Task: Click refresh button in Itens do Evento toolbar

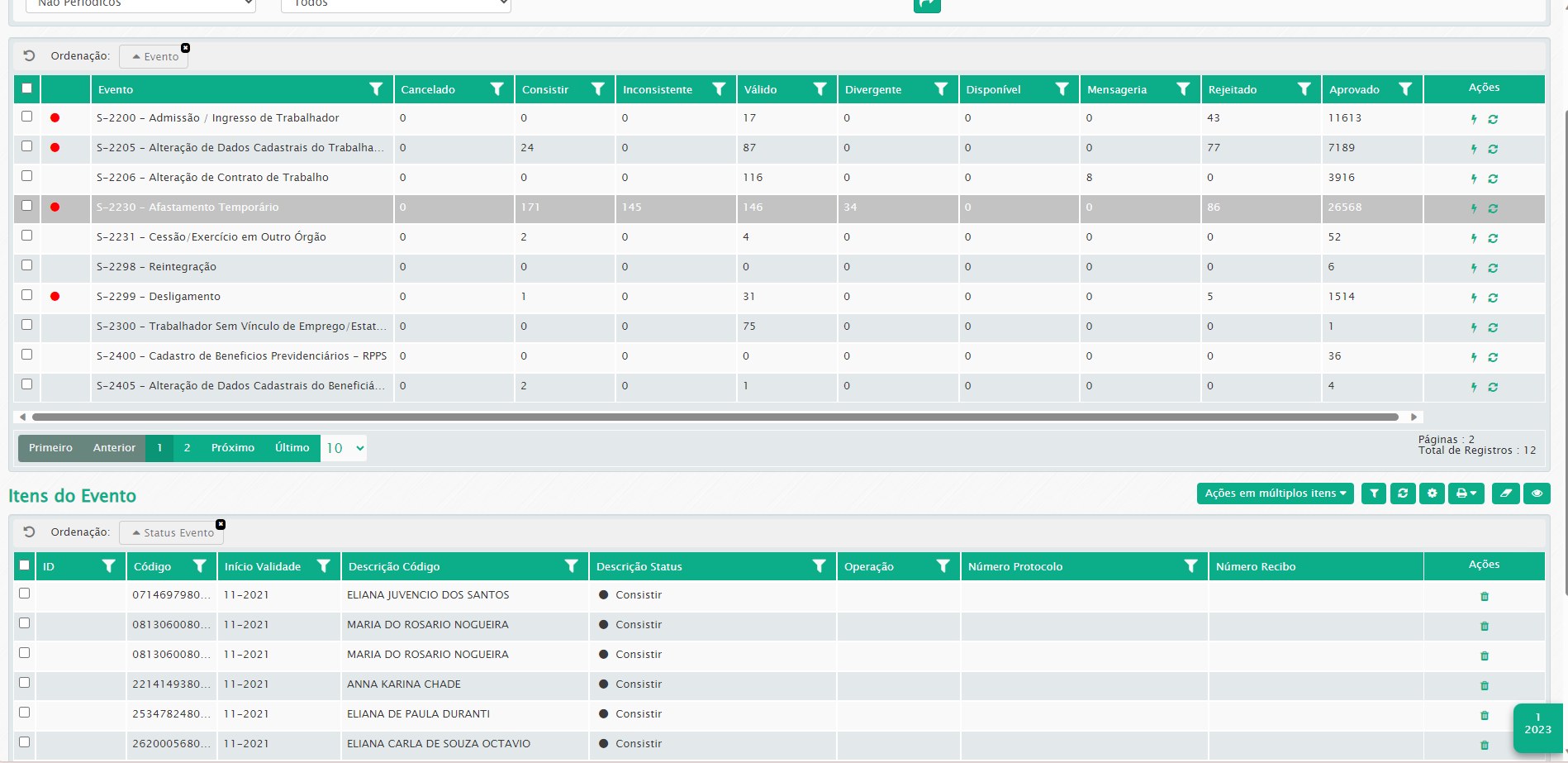Action: coord(1403,494)
